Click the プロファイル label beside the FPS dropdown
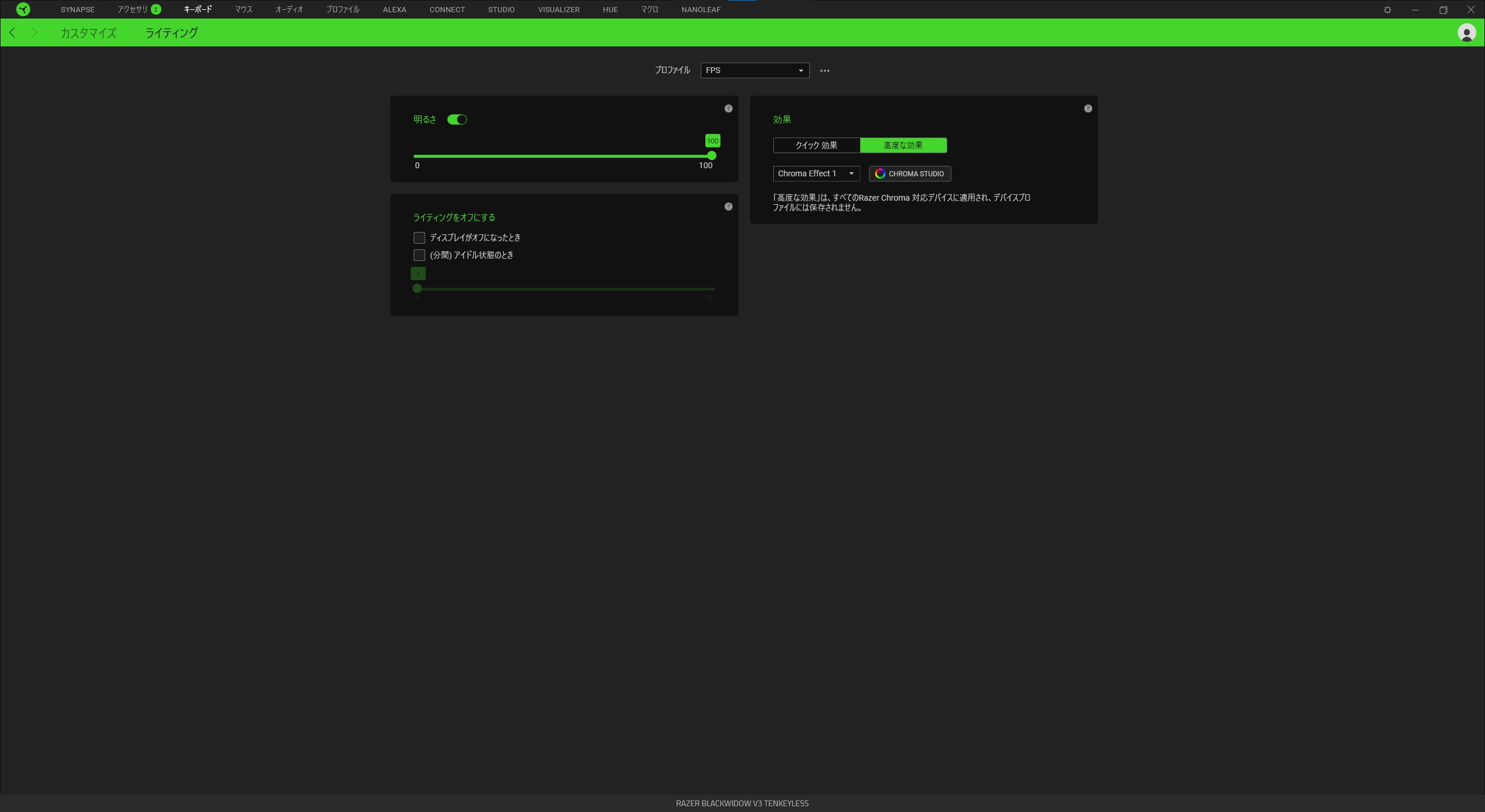This screenshot has height=812, width=1485. coord(672,70)
